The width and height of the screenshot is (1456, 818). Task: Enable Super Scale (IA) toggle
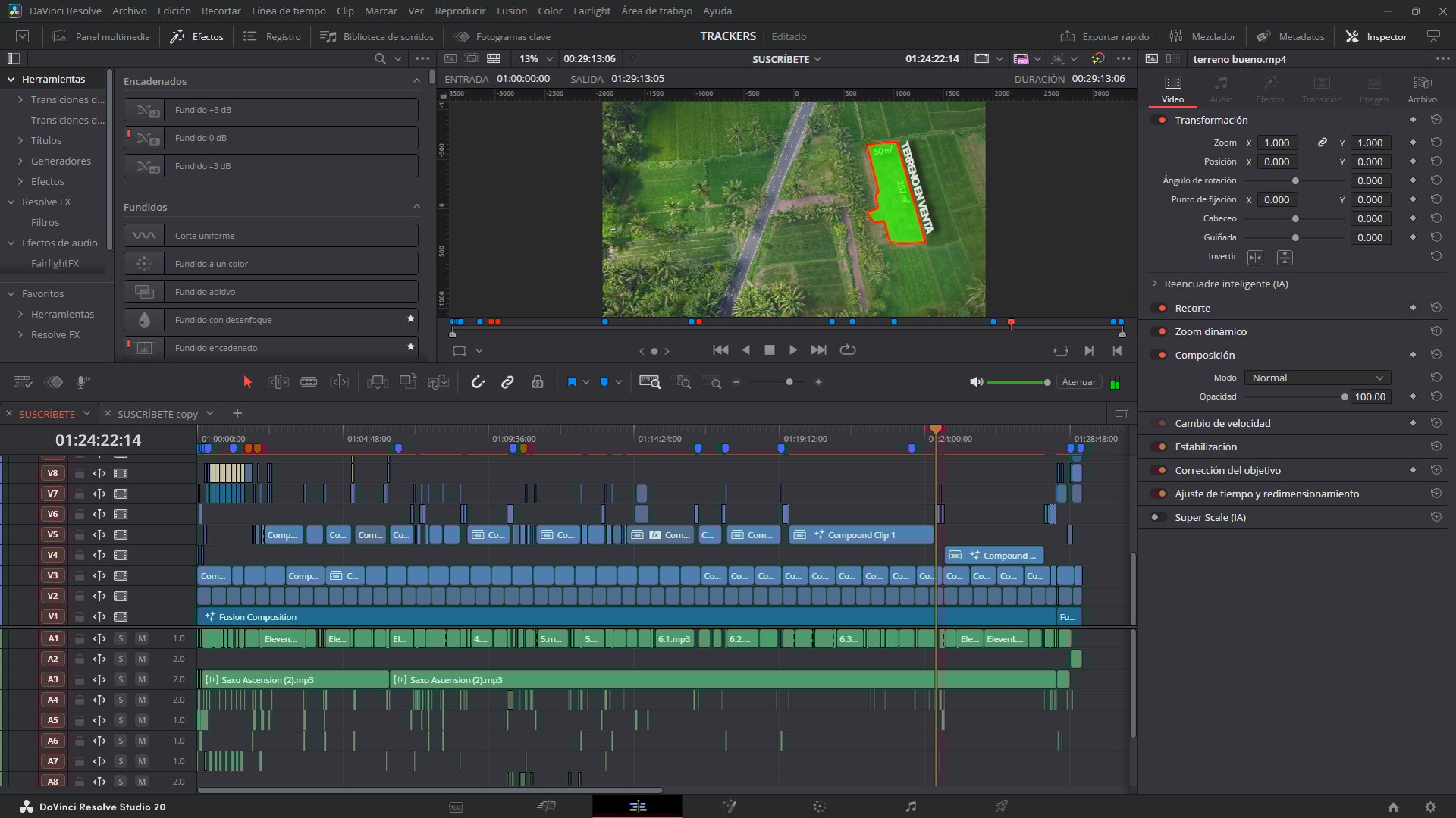1159,517
